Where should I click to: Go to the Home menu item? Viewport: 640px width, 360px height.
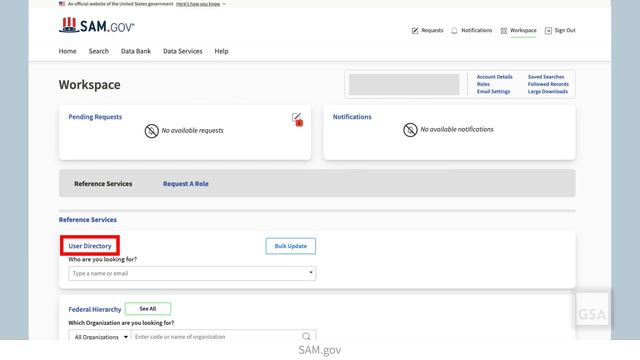(67, 51)
